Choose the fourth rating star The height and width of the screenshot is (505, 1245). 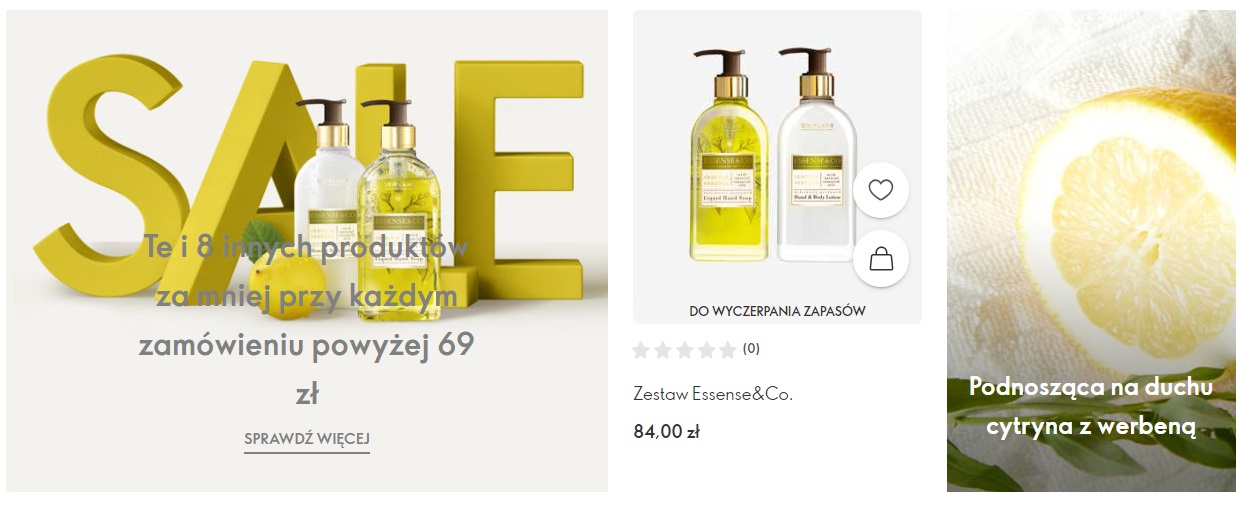tap(704, 350)
